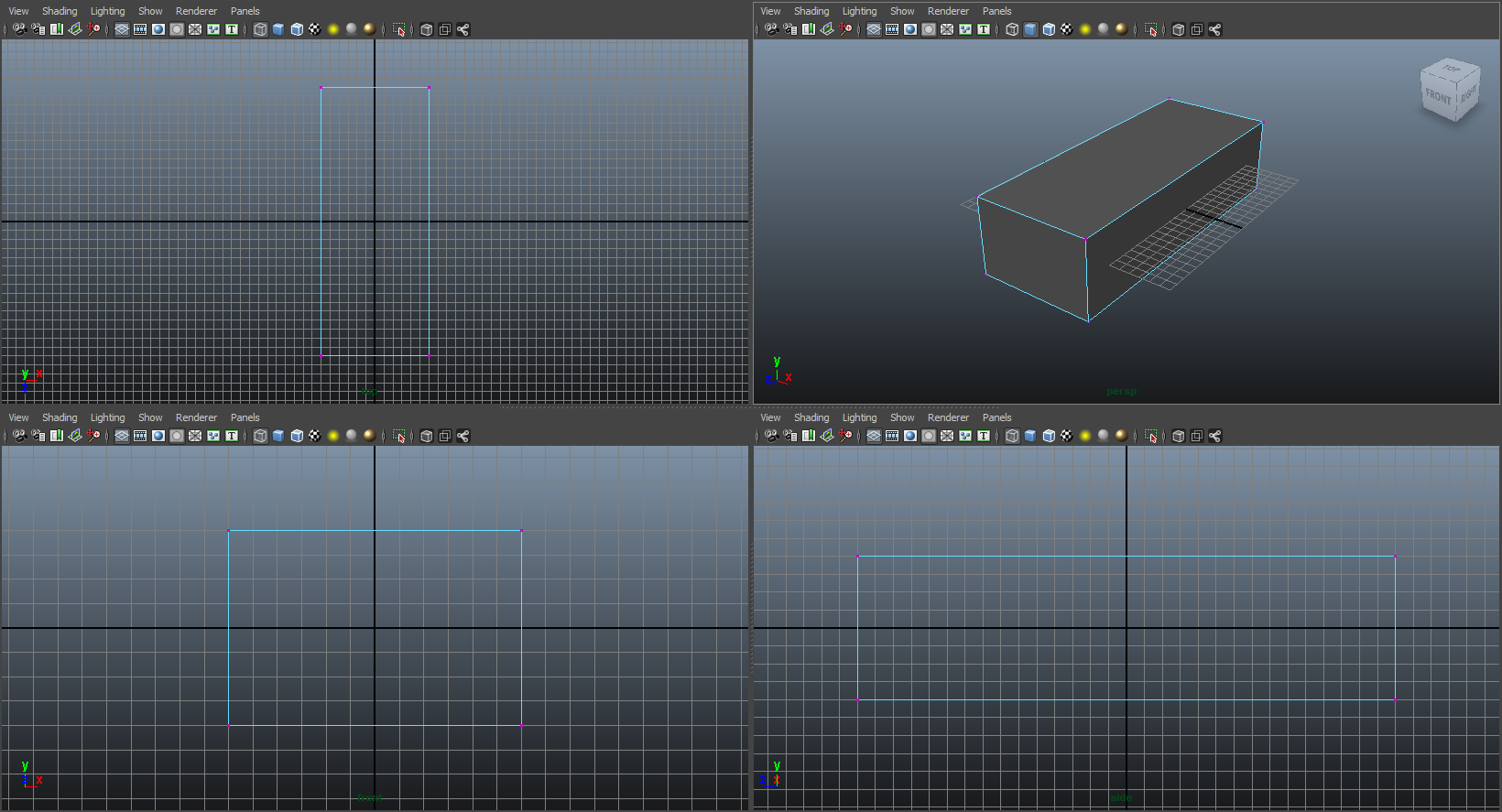Toggle grid display in the top-left viewport
The height and width of the screenshot is (812, 1502).
pos(122,29)
